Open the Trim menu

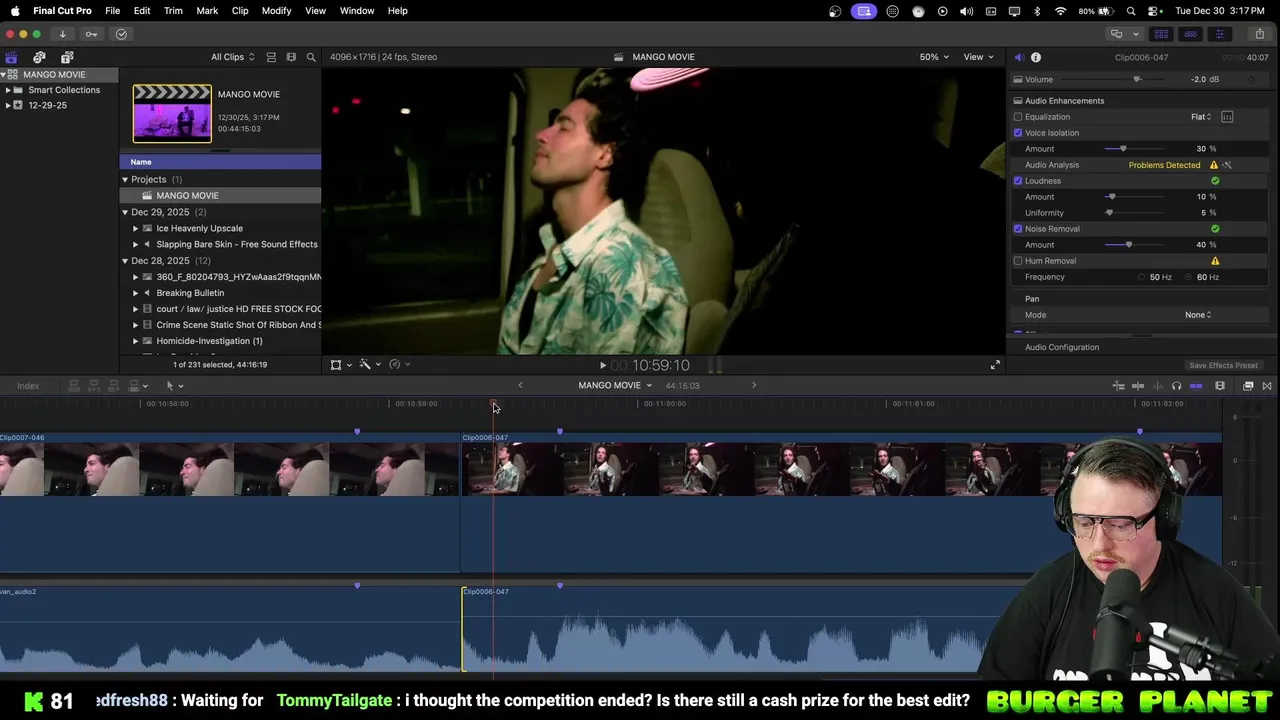click(x=173, y=10)
